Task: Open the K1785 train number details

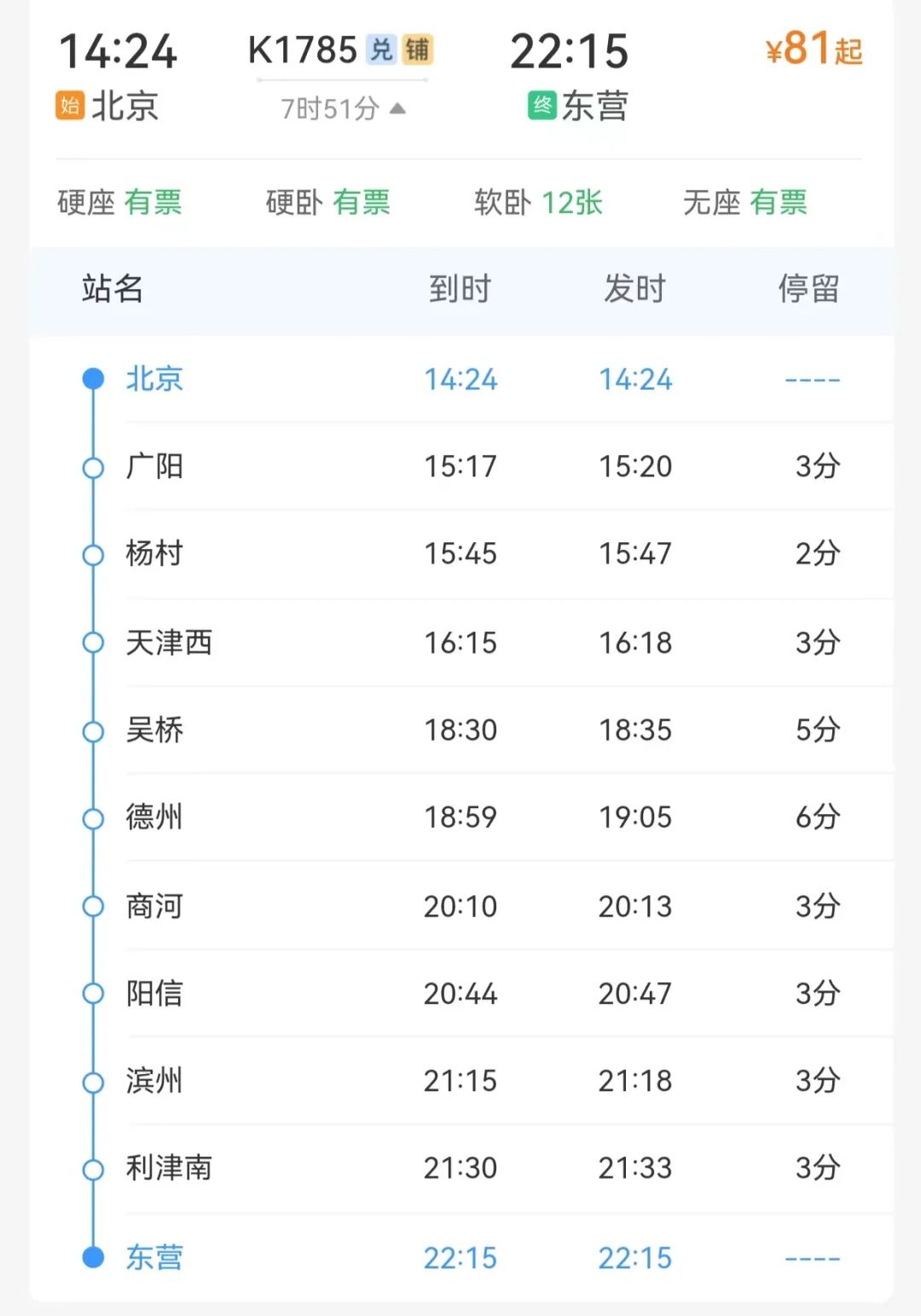Action: coord(303,50)
